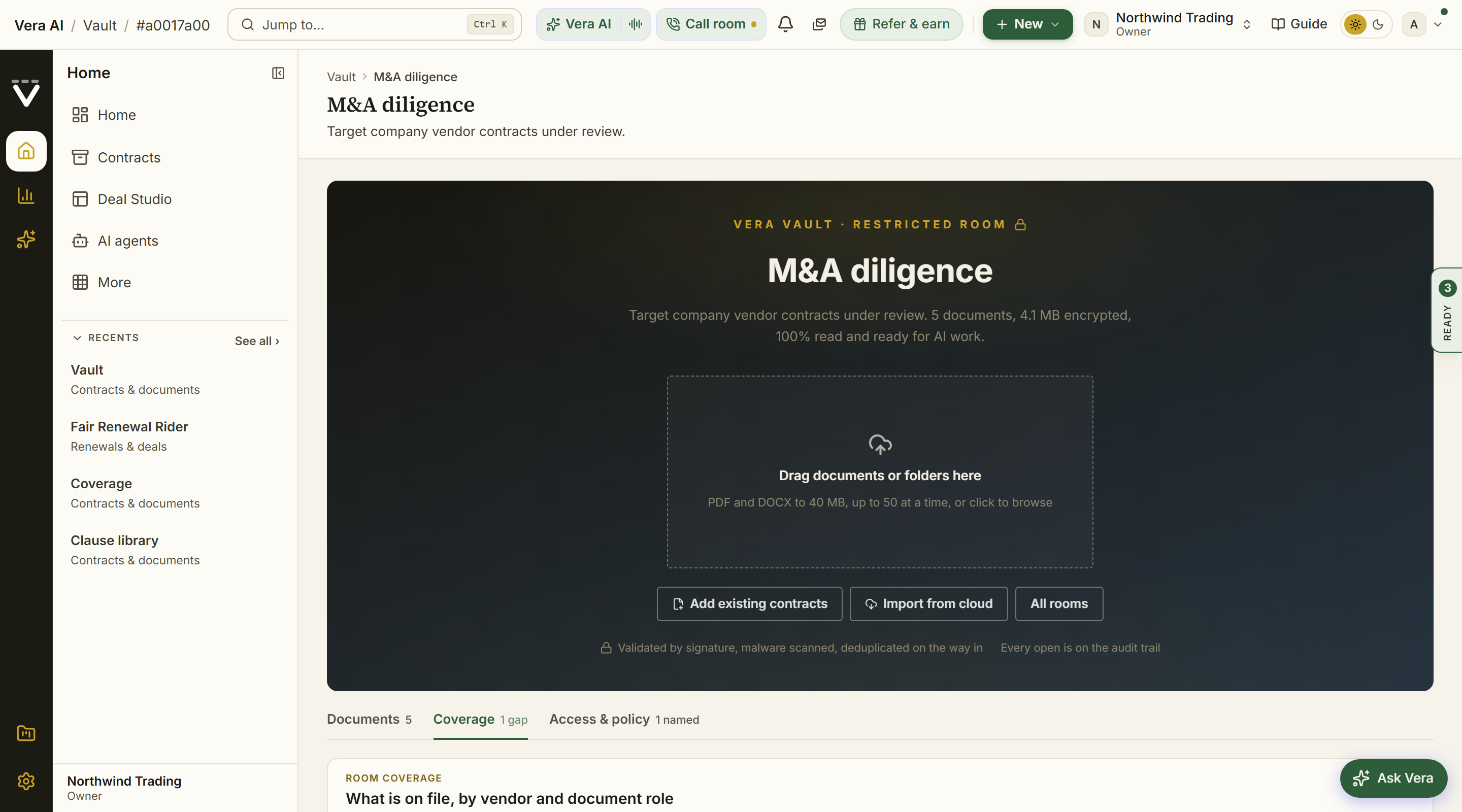Screen dimensions: 1462x812
Task: Collapse the Recents section chevron
Action: point(77,337)
